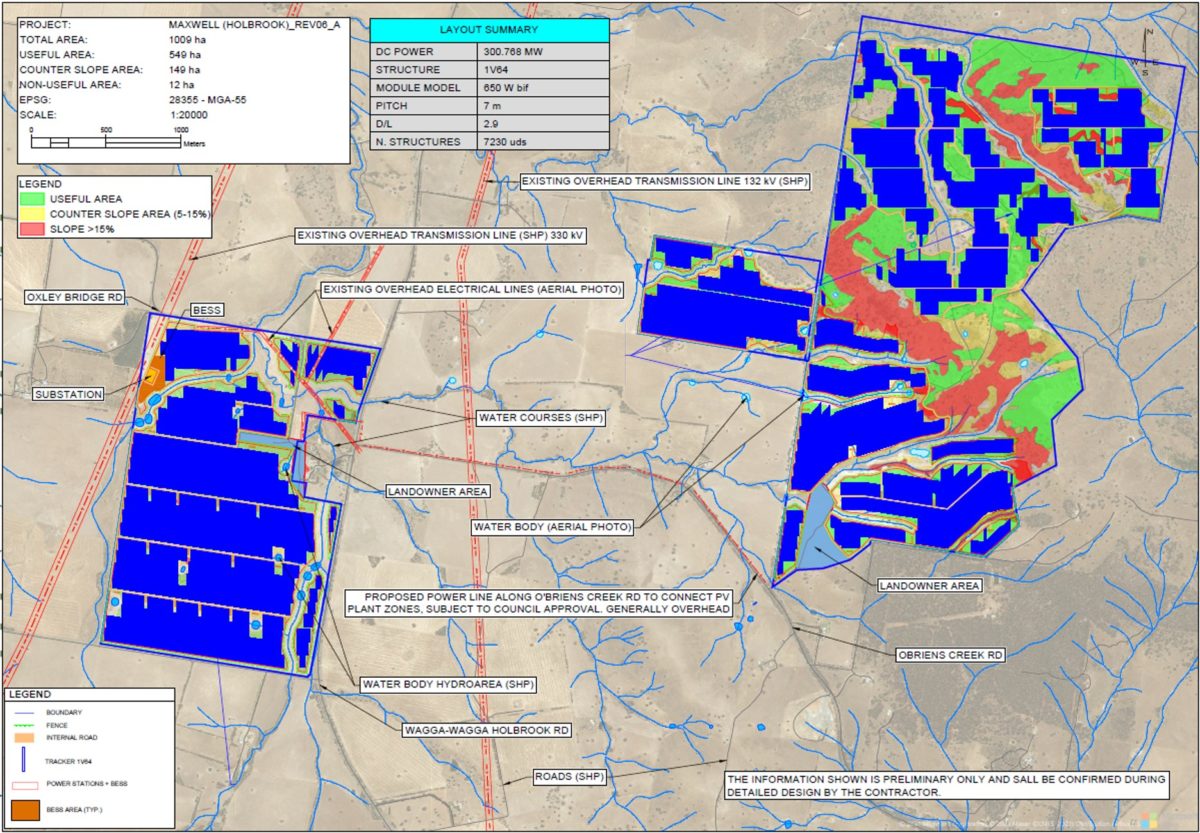Select the green USEFUL AREA color swatch
The image size is (1200, 833).
pos(32,198)
